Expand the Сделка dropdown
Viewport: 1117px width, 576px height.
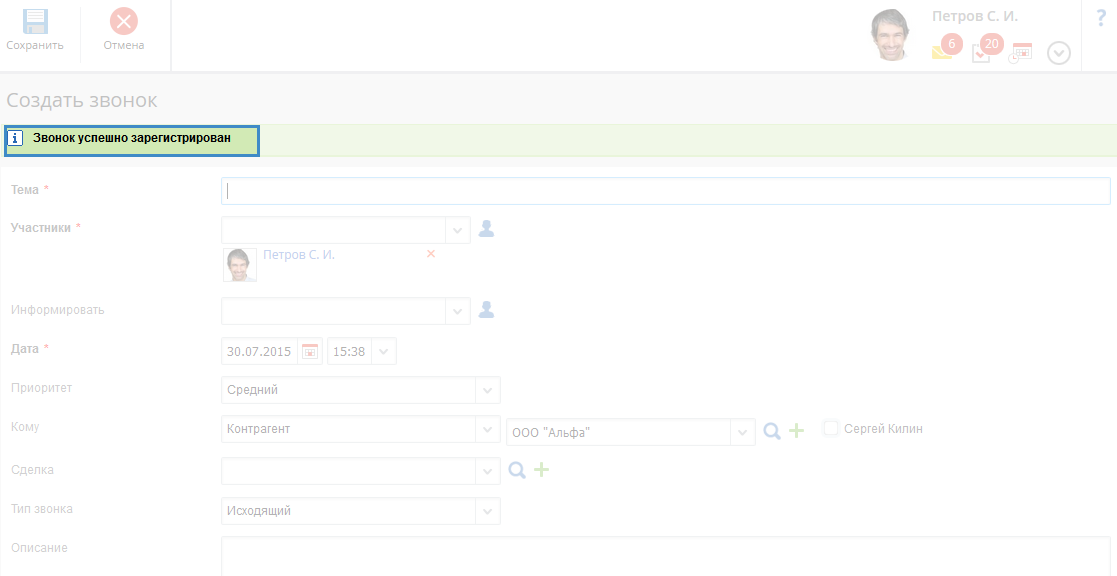coord(487,471)
